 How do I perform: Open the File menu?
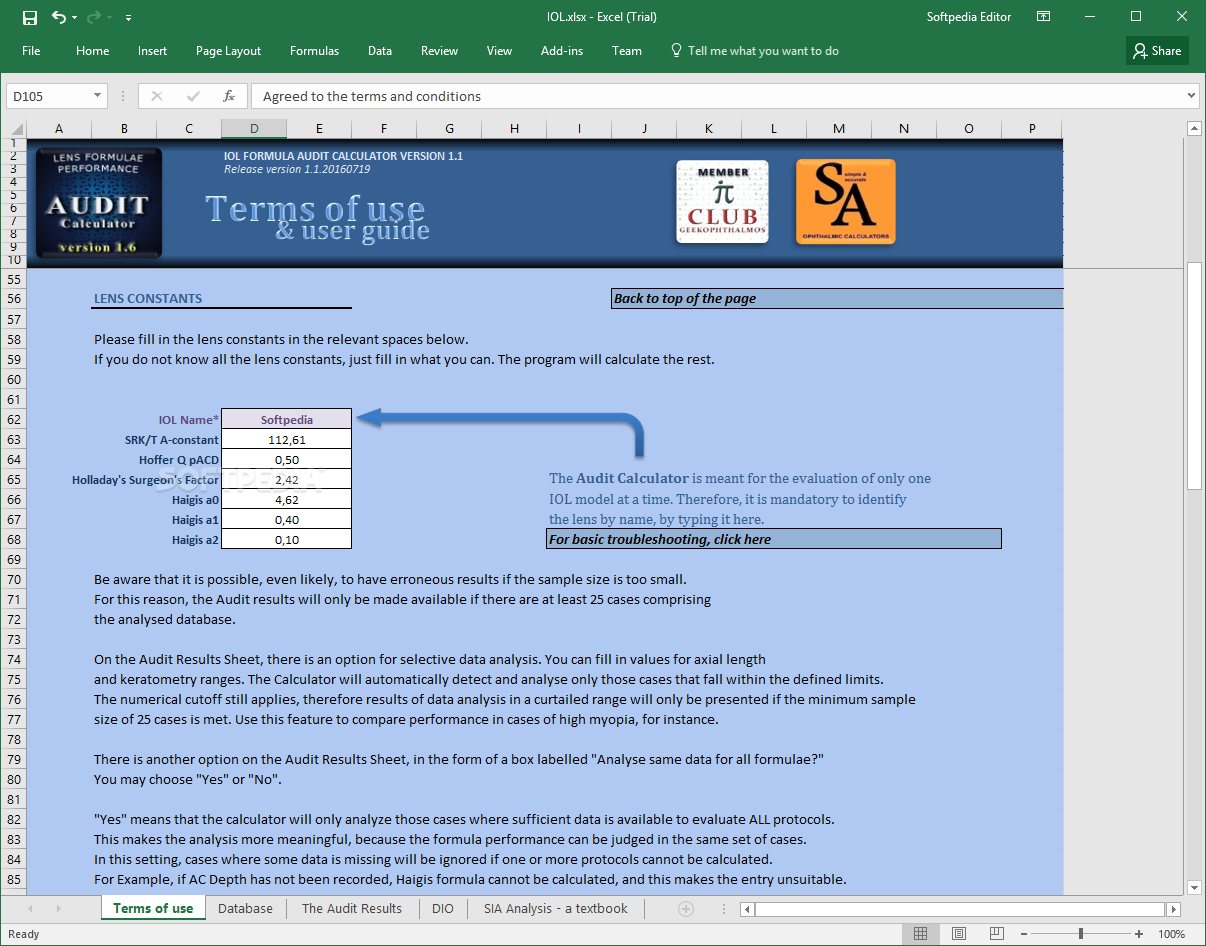click(x=31, y=51)
